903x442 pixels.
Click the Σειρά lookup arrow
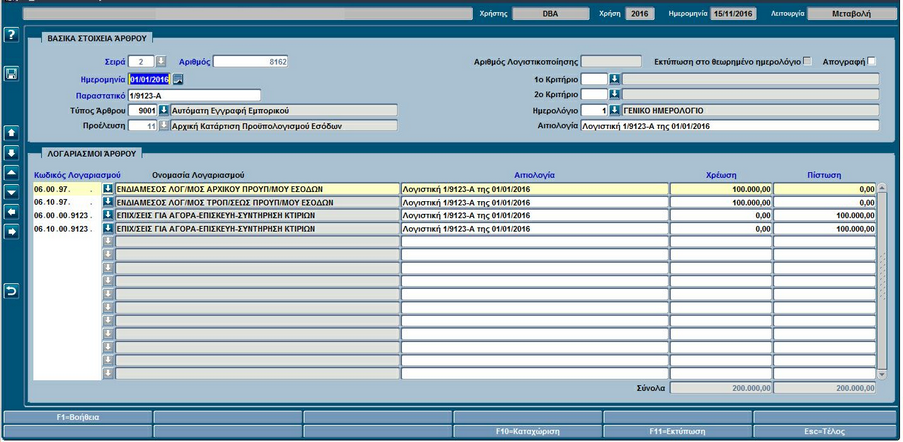tap(161, 61)
